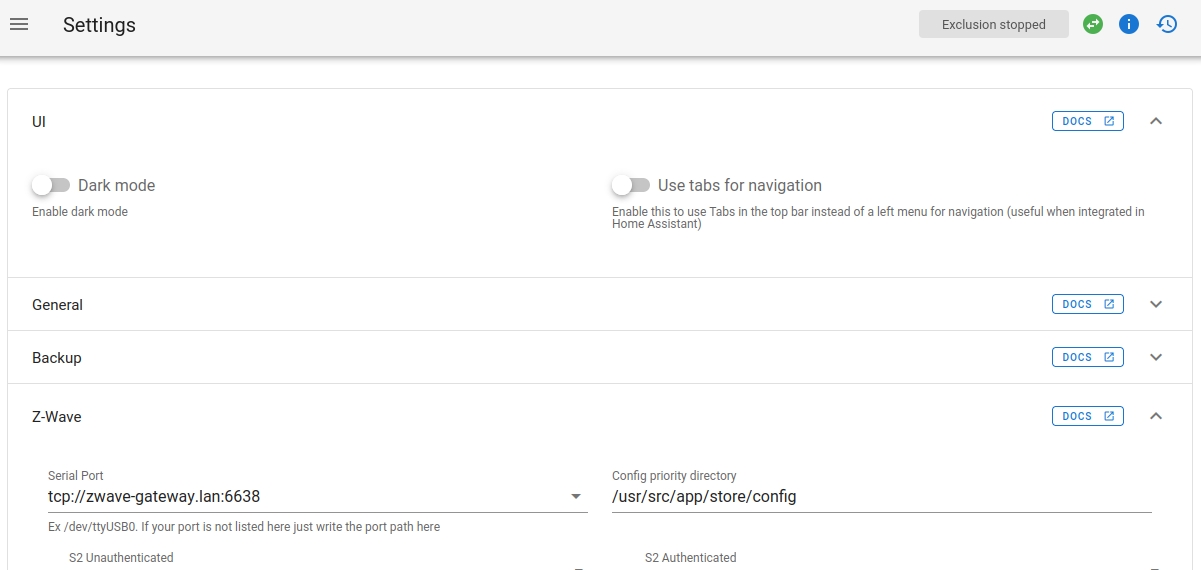
Task: Open DOCS for the Z-Wave section
Action: coord(1088,416)
